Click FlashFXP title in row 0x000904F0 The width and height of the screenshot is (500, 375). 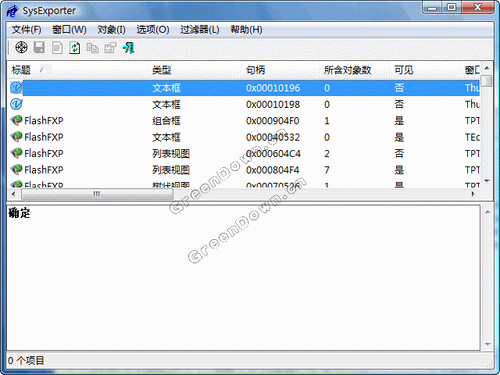44,120
